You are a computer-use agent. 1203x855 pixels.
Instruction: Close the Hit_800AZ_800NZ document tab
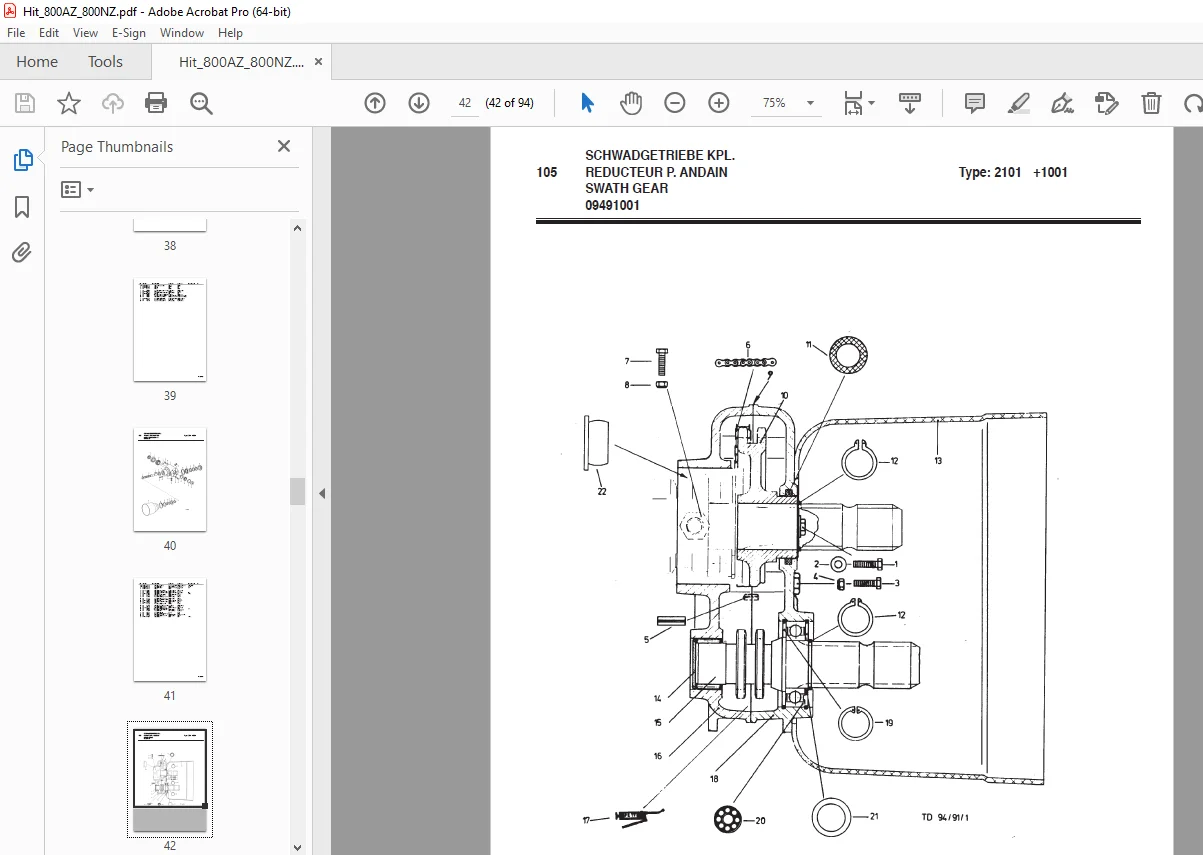[318, 62]
